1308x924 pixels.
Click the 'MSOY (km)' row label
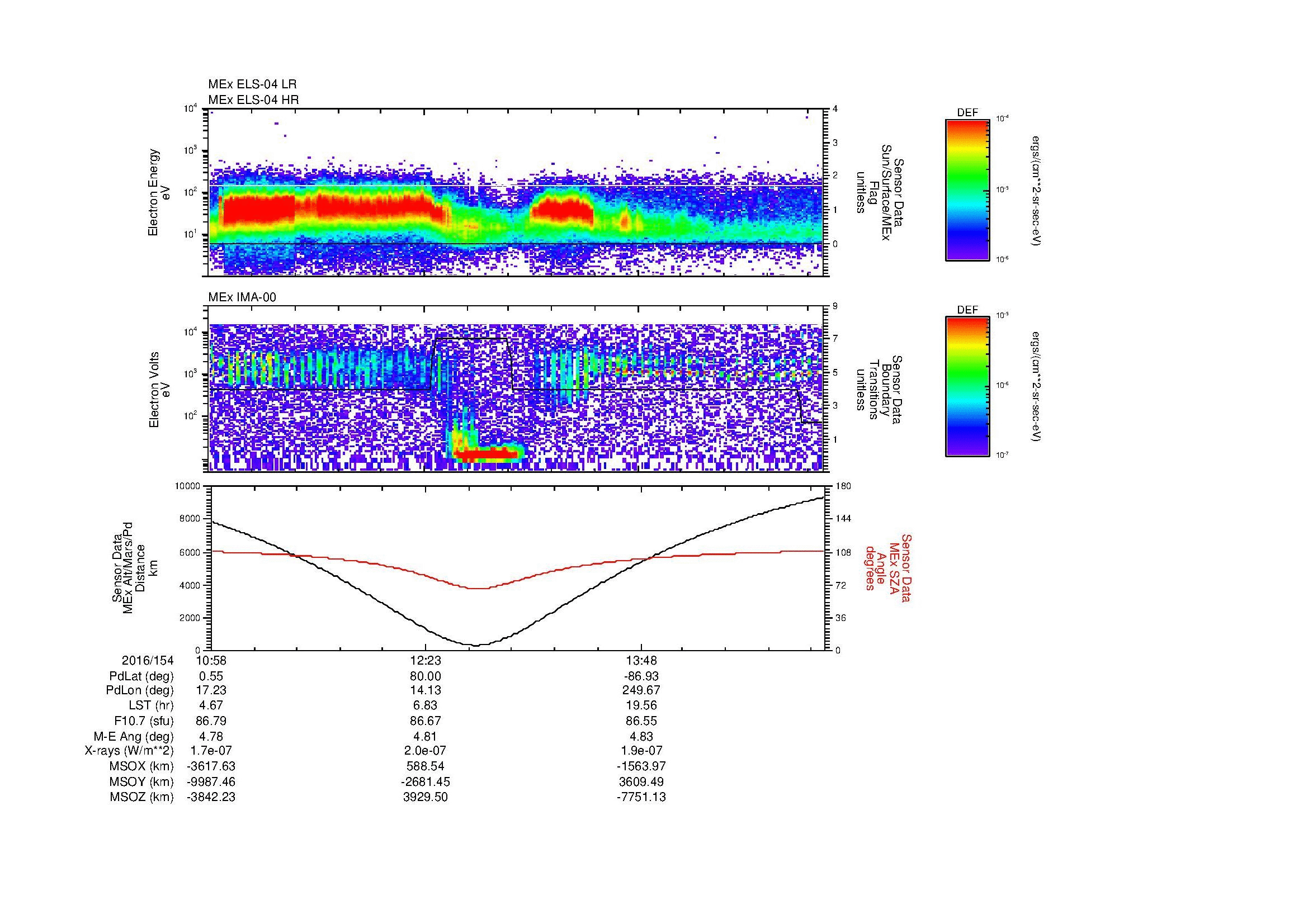coord(141,781)
